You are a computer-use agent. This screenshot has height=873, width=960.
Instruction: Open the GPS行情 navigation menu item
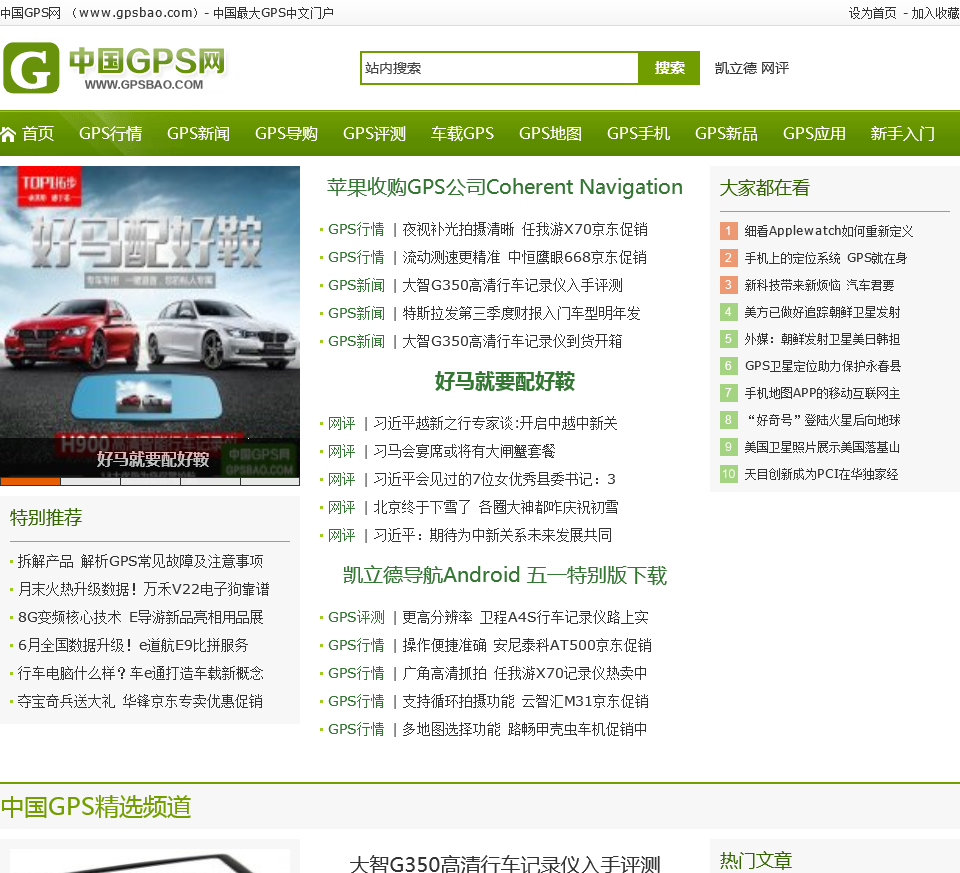[x=110, y=133]
